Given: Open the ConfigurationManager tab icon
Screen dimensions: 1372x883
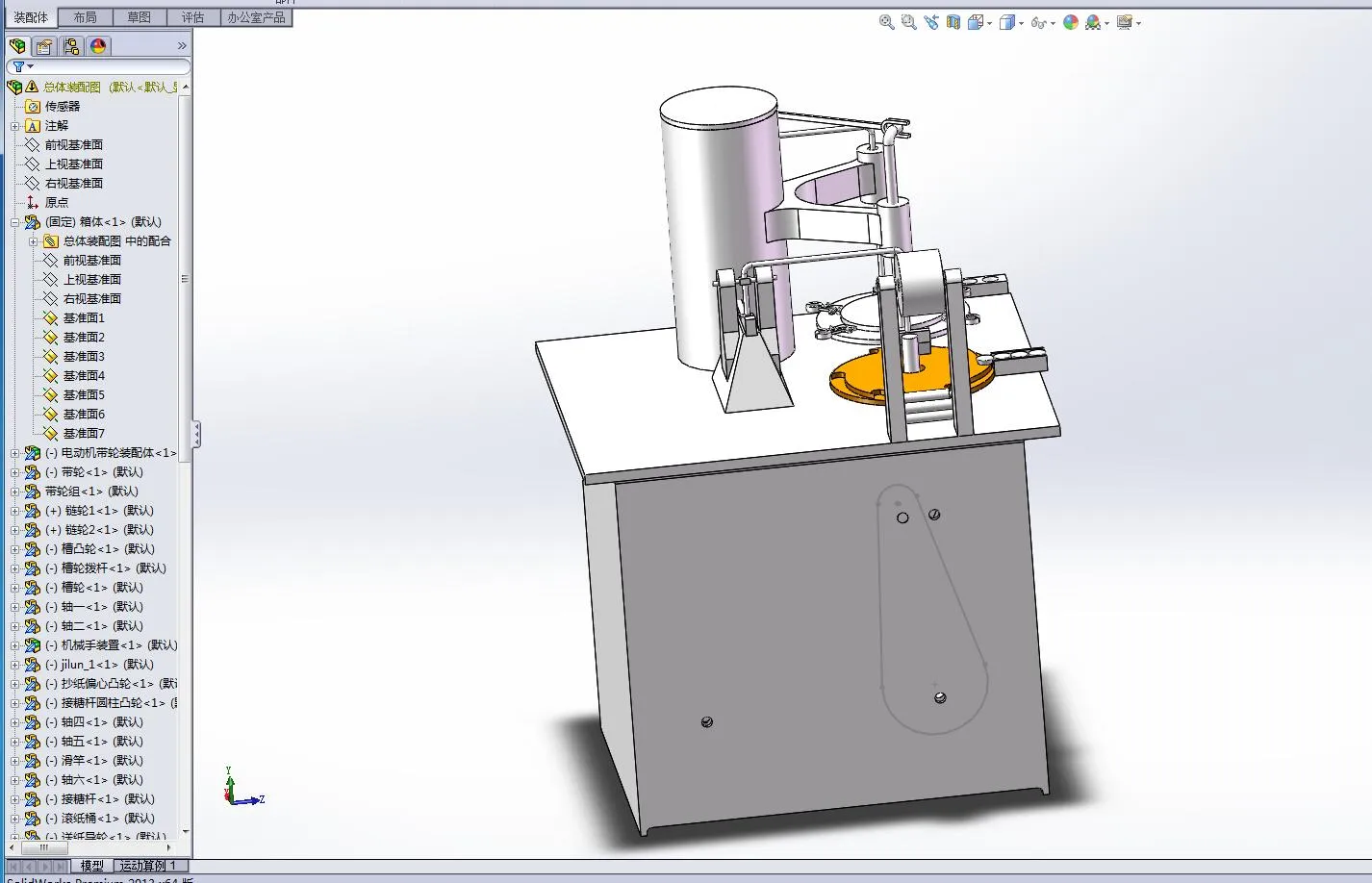Looking at the screenshot, I should click(x=71, y=46).
